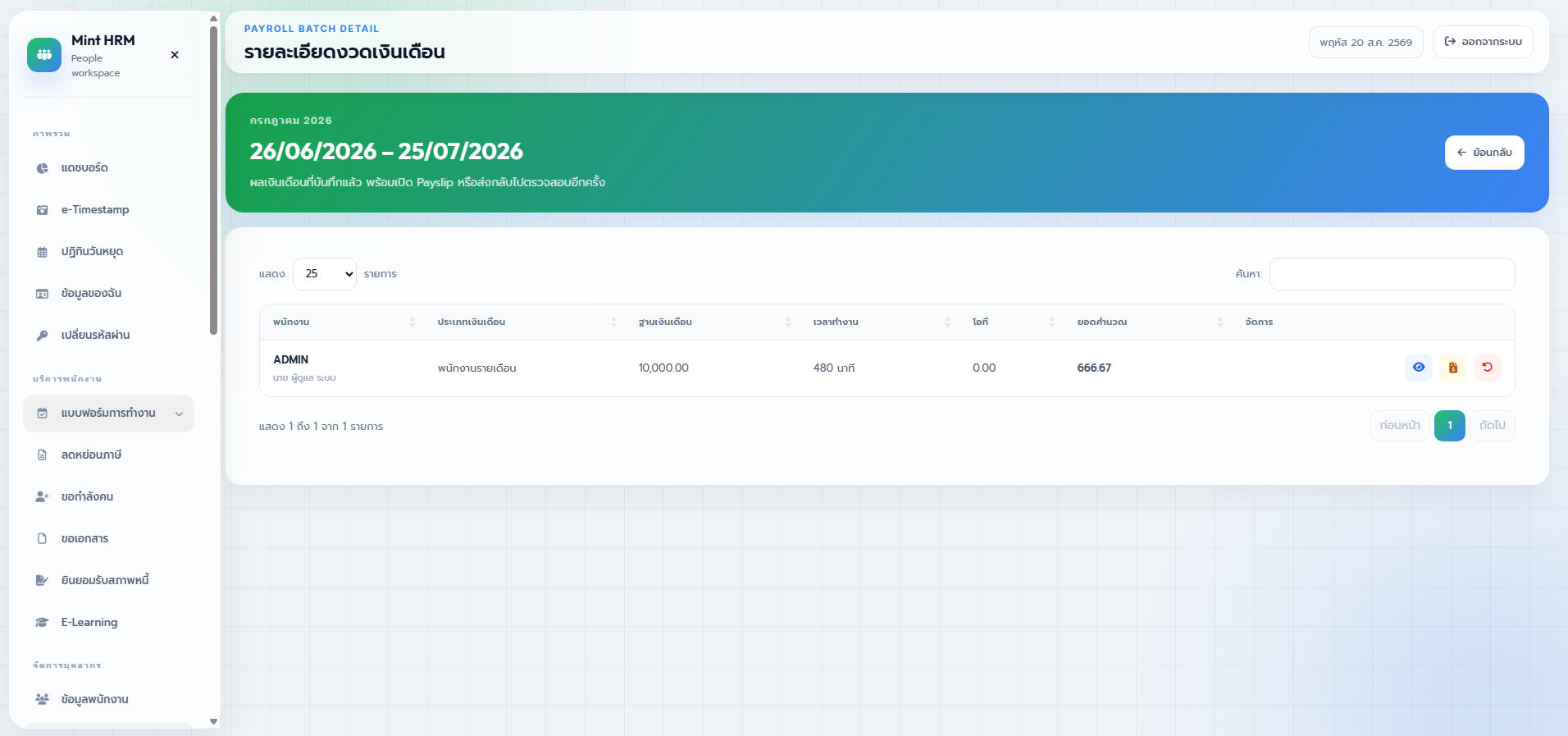Sort table by เวลาทำงาน column

(x=881, y=322)
